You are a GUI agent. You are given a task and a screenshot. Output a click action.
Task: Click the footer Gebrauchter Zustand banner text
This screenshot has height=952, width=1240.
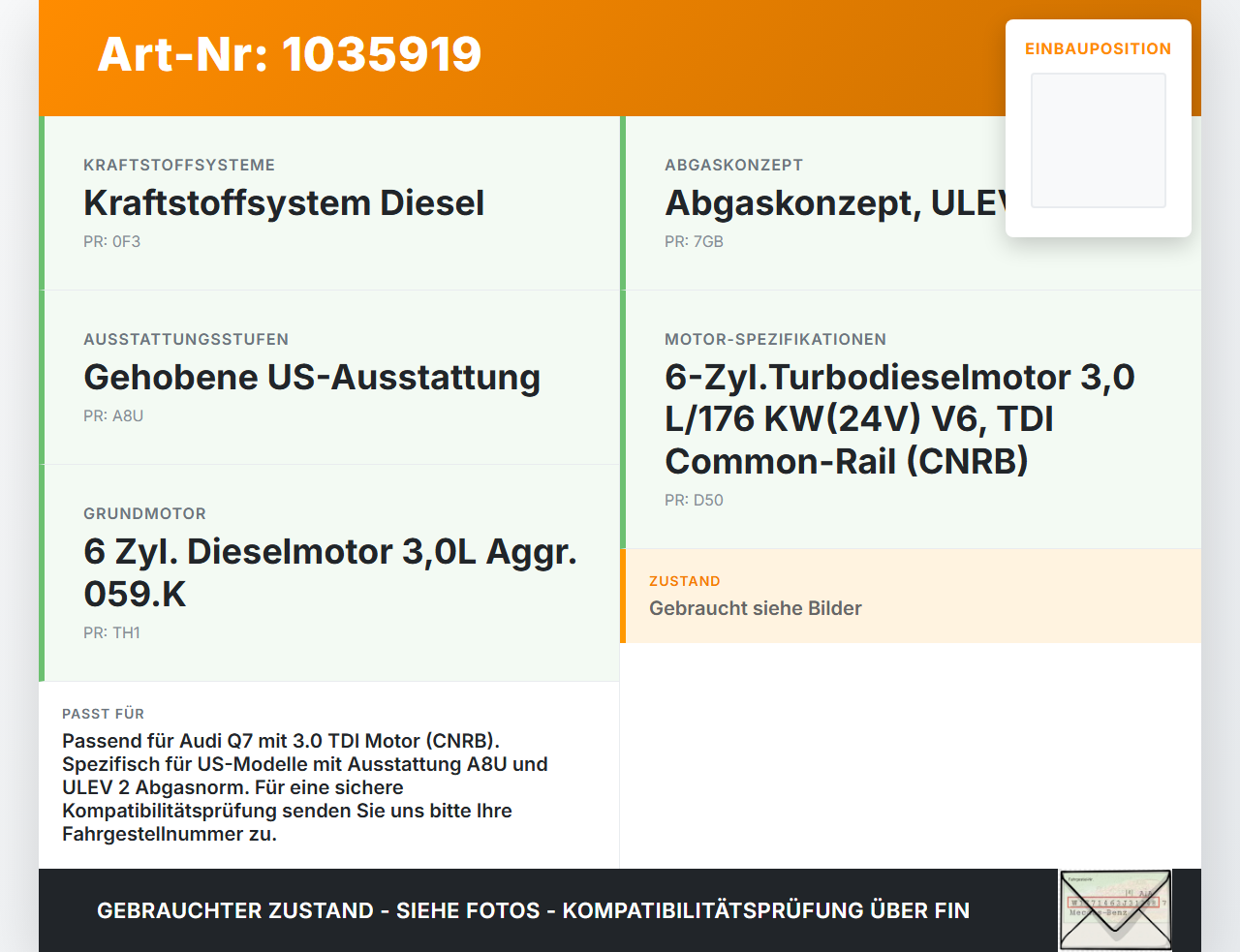coord(533,910)
